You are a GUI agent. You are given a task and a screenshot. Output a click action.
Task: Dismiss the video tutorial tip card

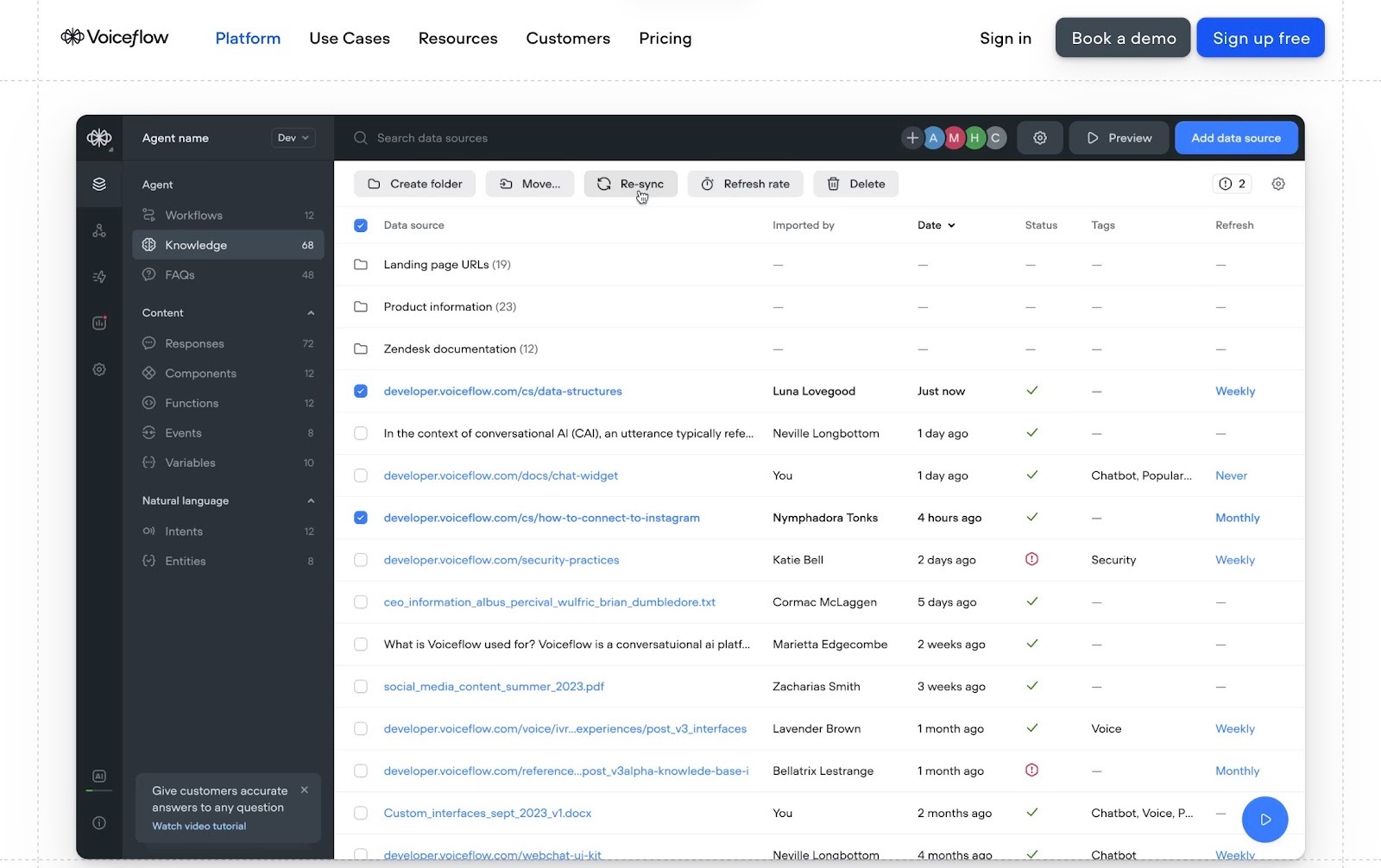tap(305, 789)
